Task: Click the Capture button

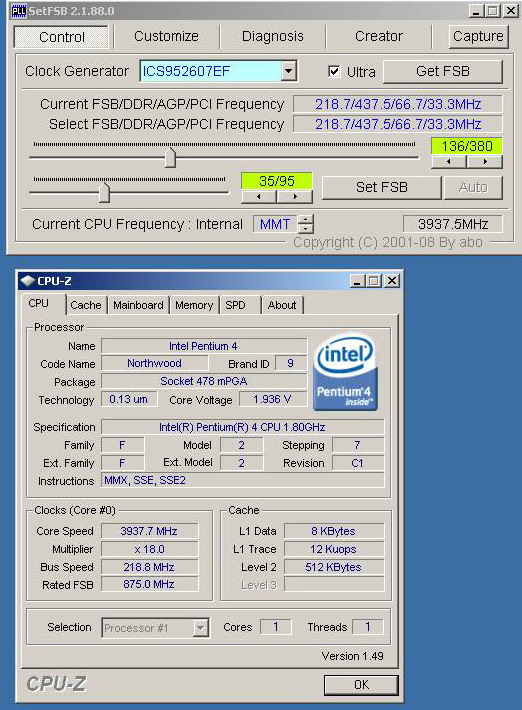Action: tap(478, 36)
